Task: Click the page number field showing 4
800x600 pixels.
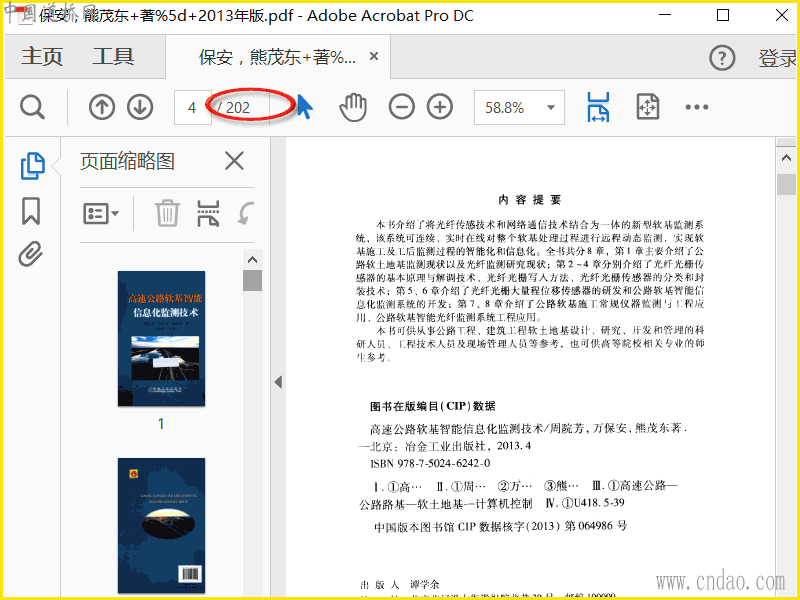Action: 192,108
